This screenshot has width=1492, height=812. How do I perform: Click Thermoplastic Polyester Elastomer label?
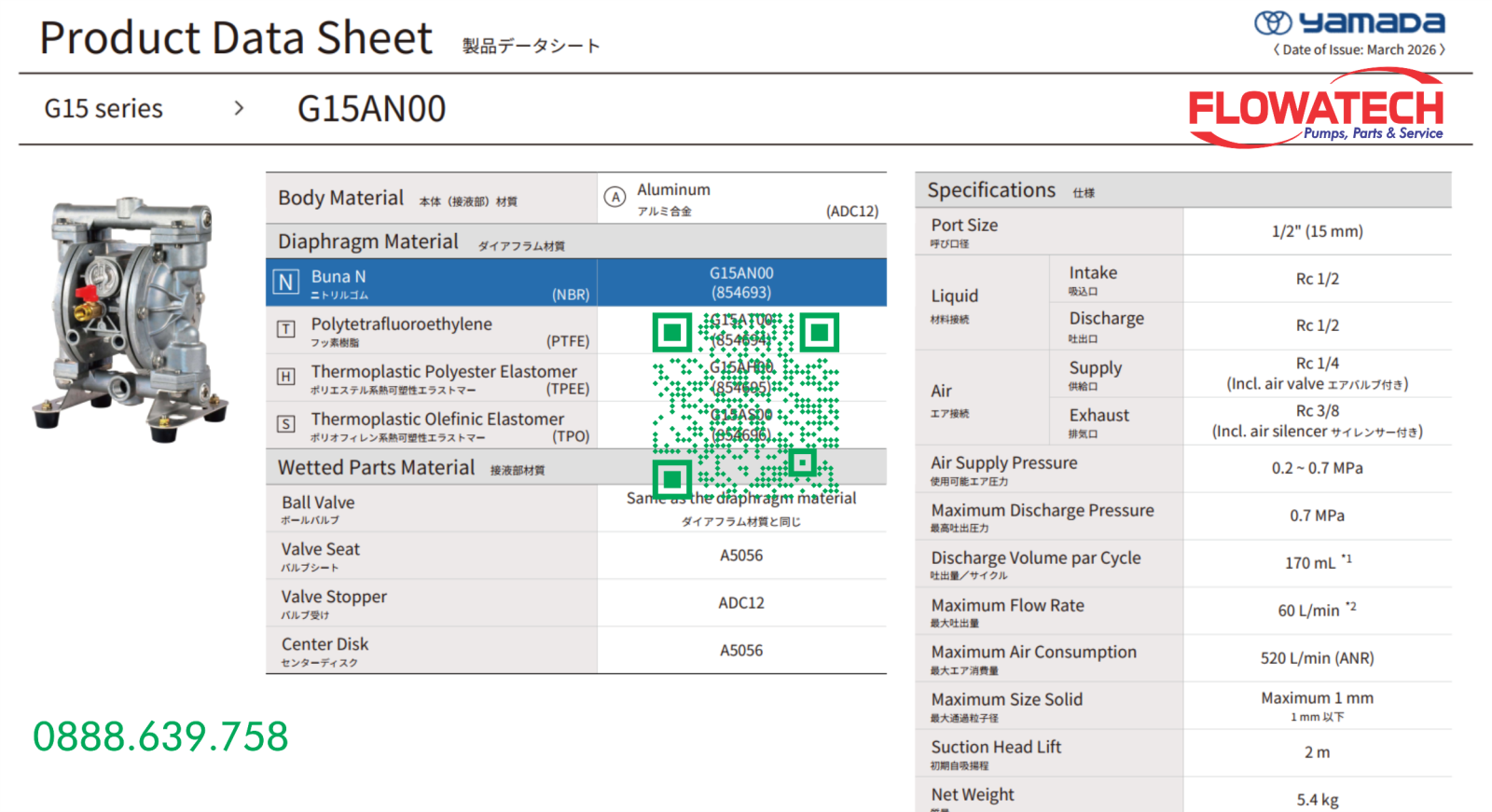click(x=444, y=371)
